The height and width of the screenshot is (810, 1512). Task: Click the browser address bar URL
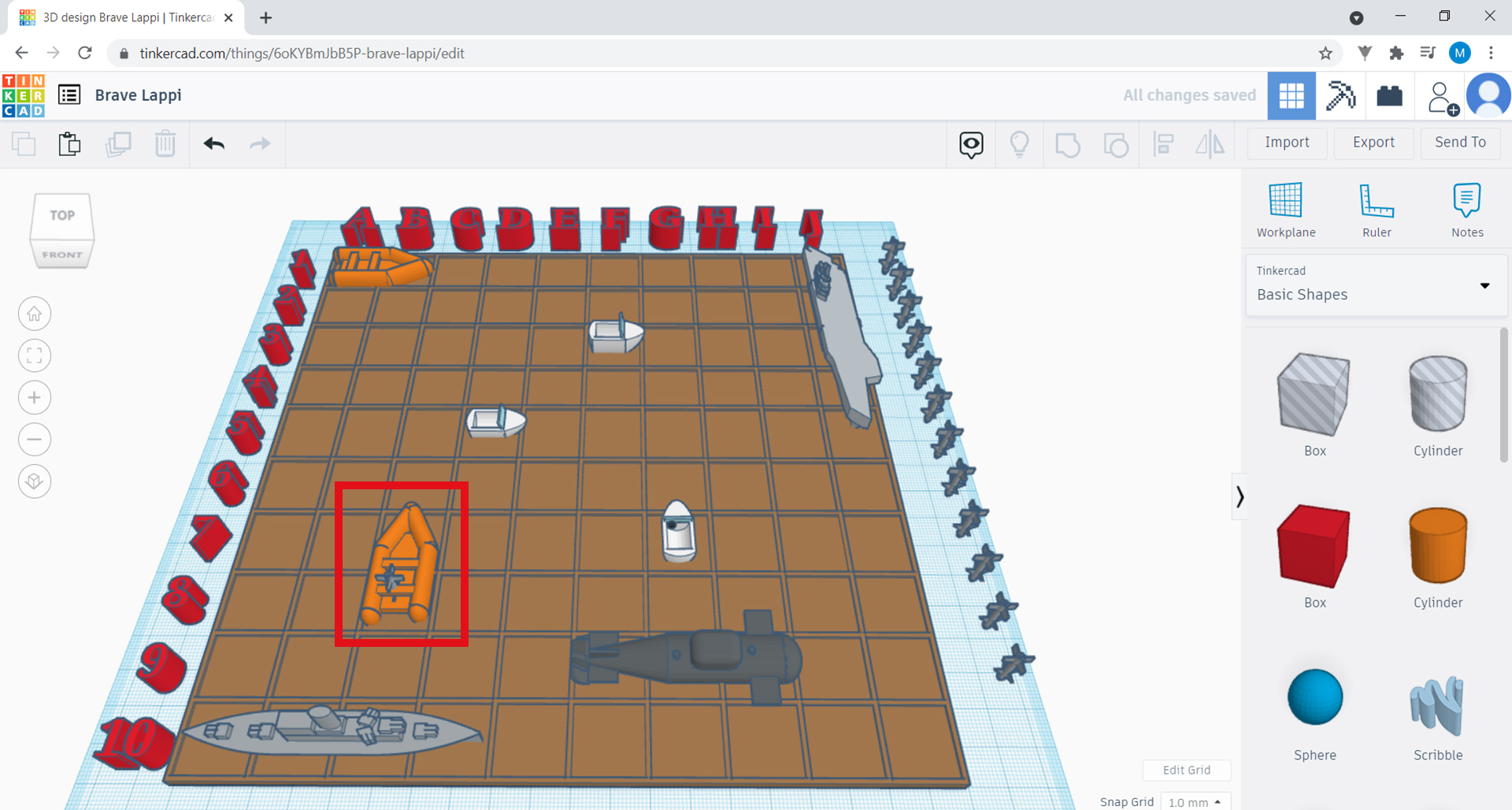click(x=302, y=54)
